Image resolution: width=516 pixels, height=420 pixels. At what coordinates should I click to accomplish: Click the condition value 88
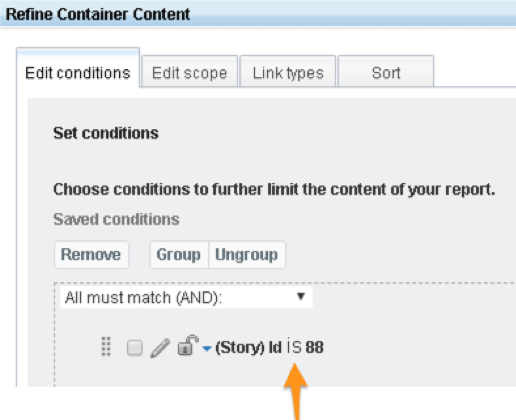point(314,347)
